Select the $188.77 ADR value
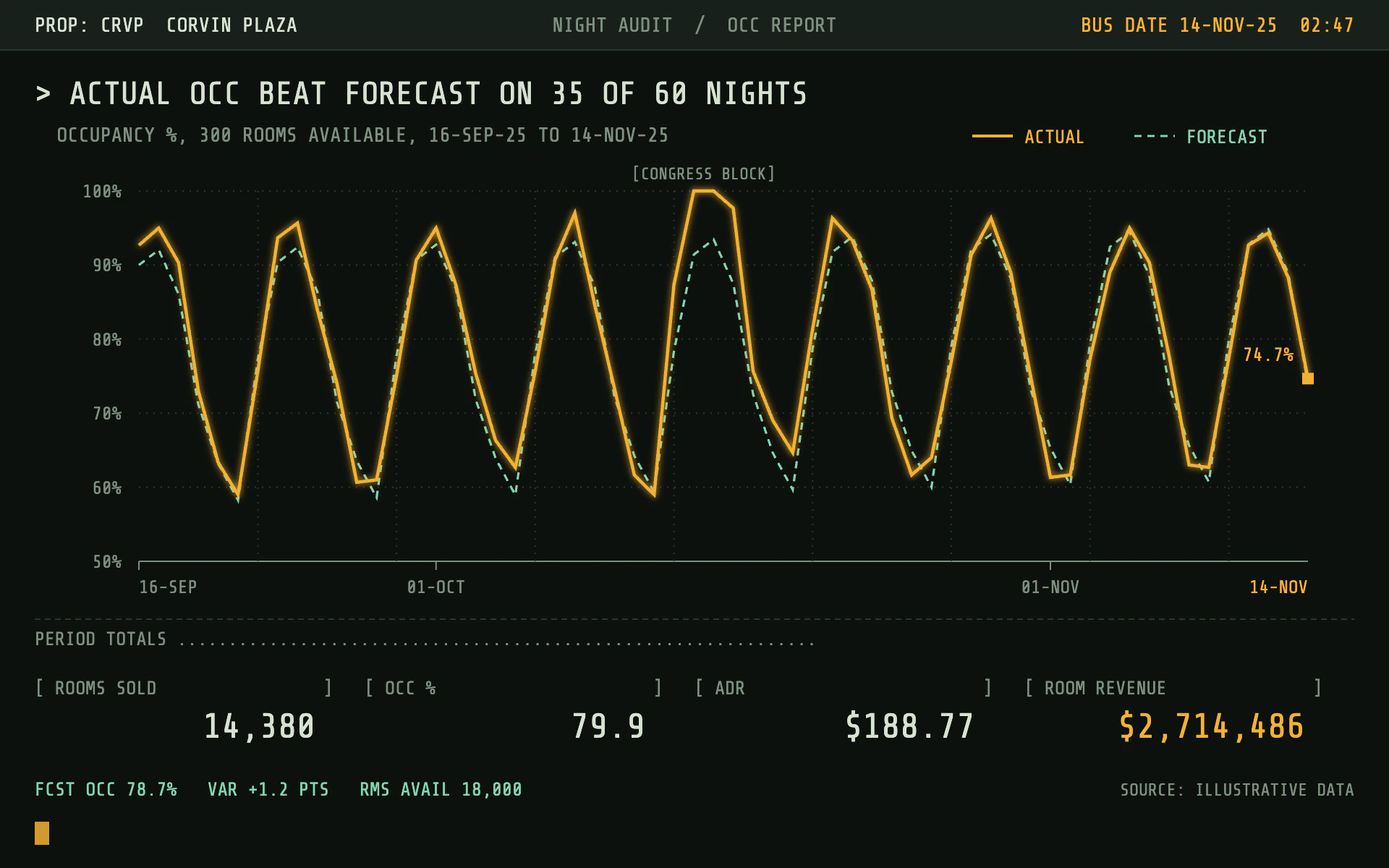The width and height of the screenshot is (1389, 868). click(910, 726)
